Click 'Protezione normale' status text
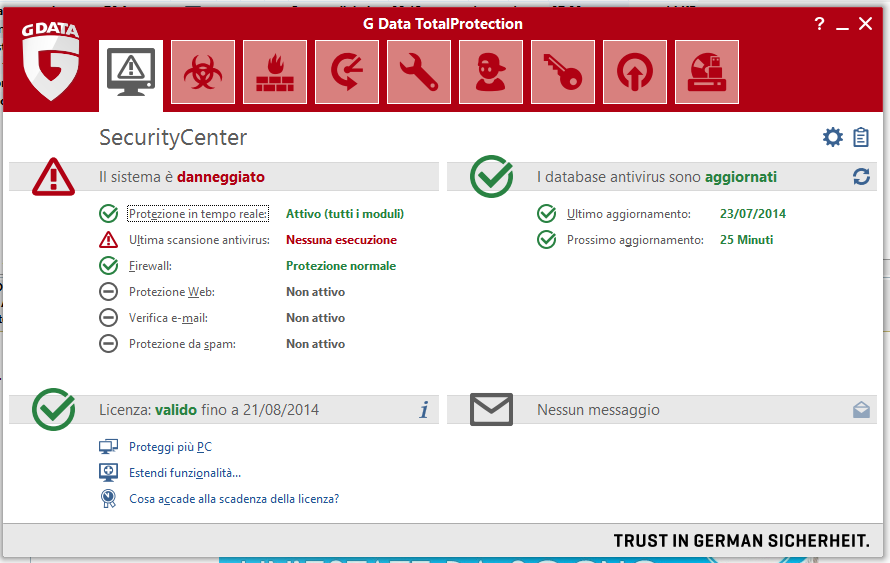The width and height of the screenshot is (890, 563). [x=341, y=266]
